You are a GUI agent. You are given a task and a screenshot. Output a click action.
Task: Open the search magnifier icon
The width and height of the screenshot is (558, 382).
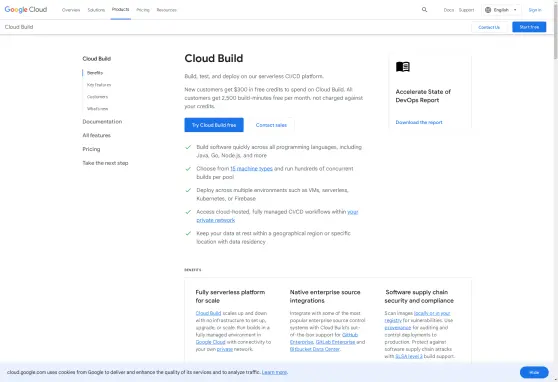coord(424,10)
